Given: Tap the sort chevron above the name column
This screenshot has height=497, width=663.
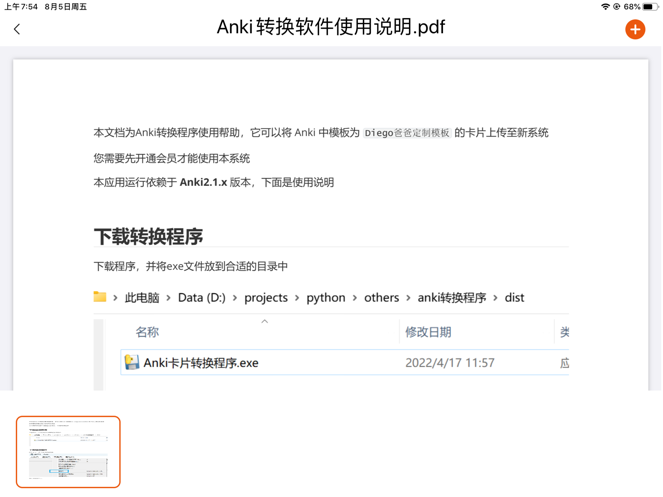Looking at the screenshot, I should pos(265,321).
